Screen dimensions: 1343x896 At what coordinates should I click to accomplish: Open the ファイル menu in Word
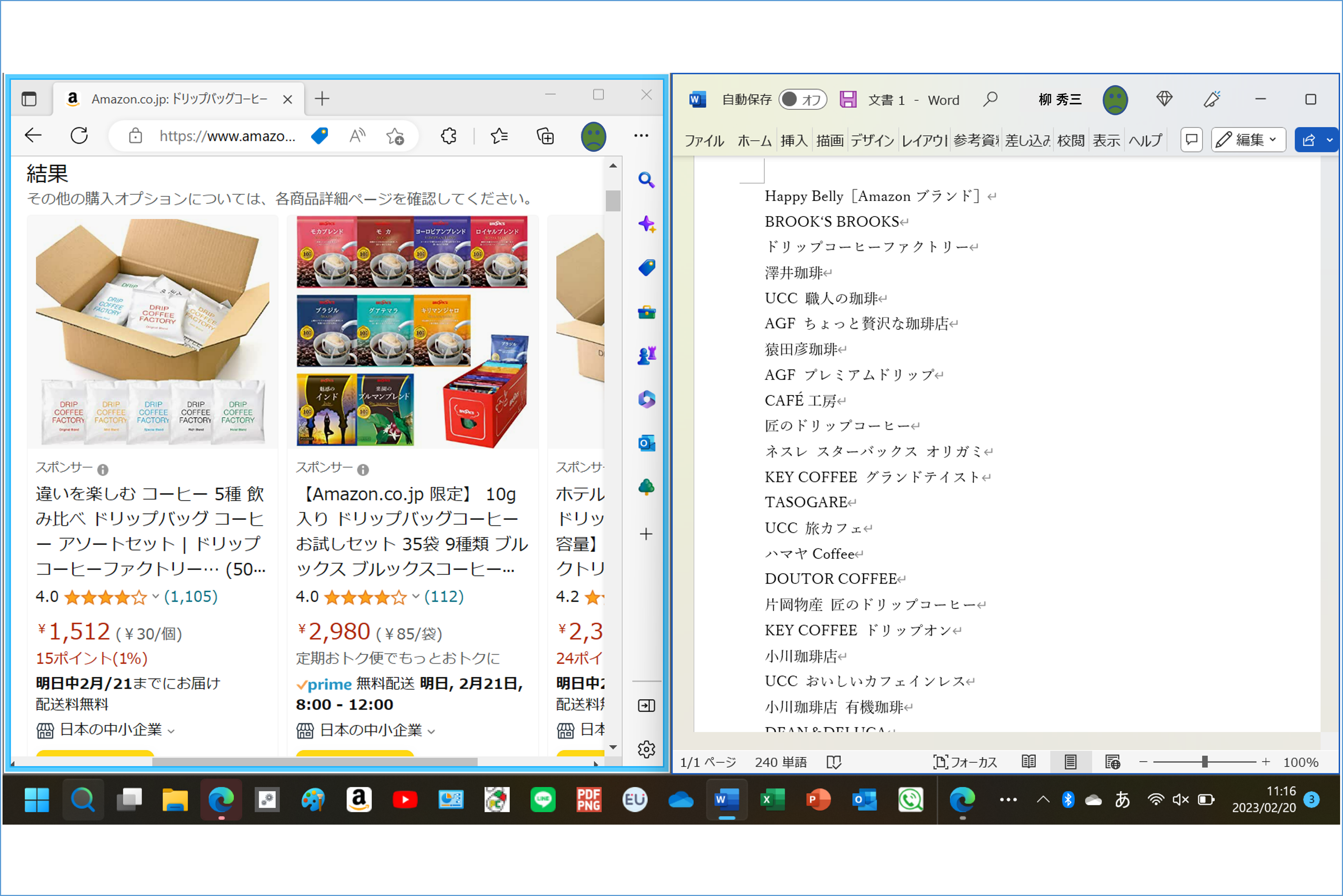click(704, 141)
